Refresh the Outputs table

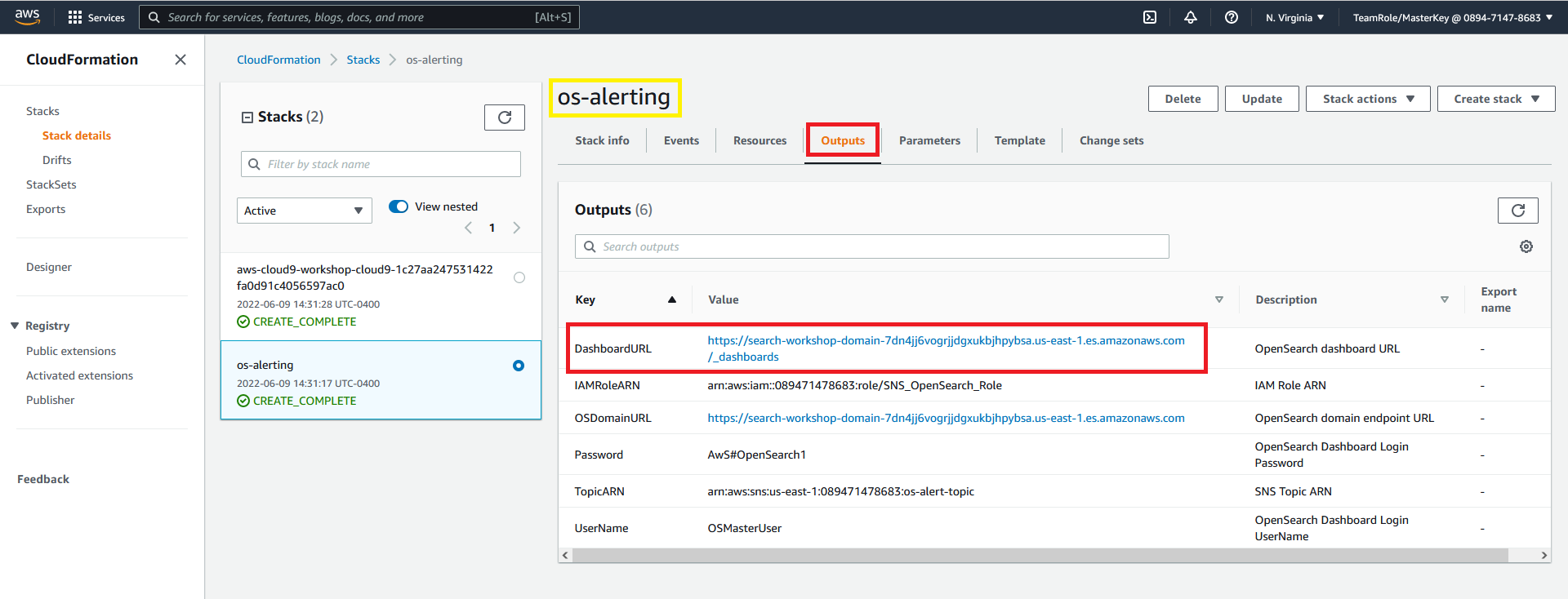point(1518,211)
